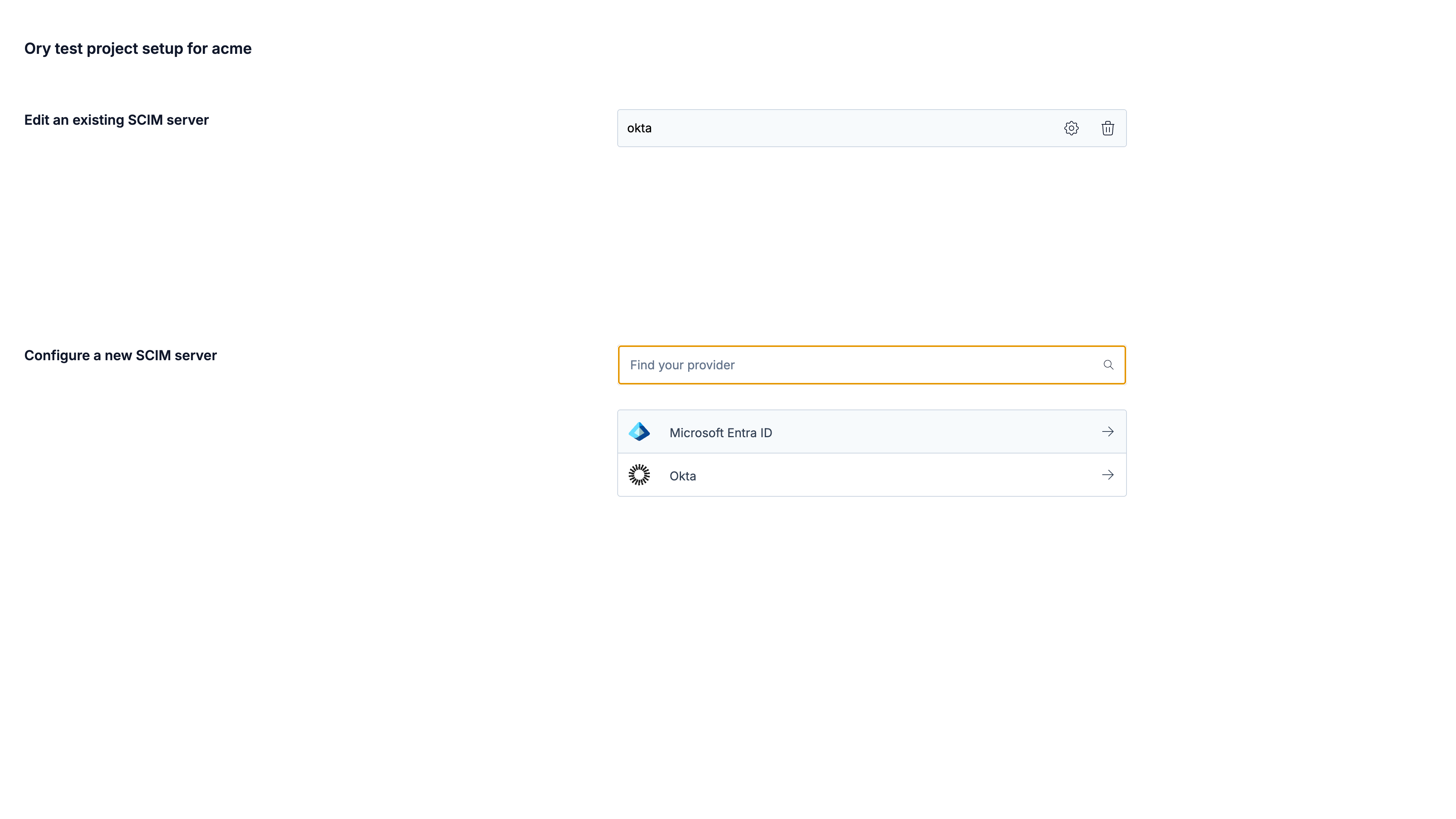The image size is (1456, 819).
Task: Click the arrow next to Okta
Action: click(x=1108, y=475)
